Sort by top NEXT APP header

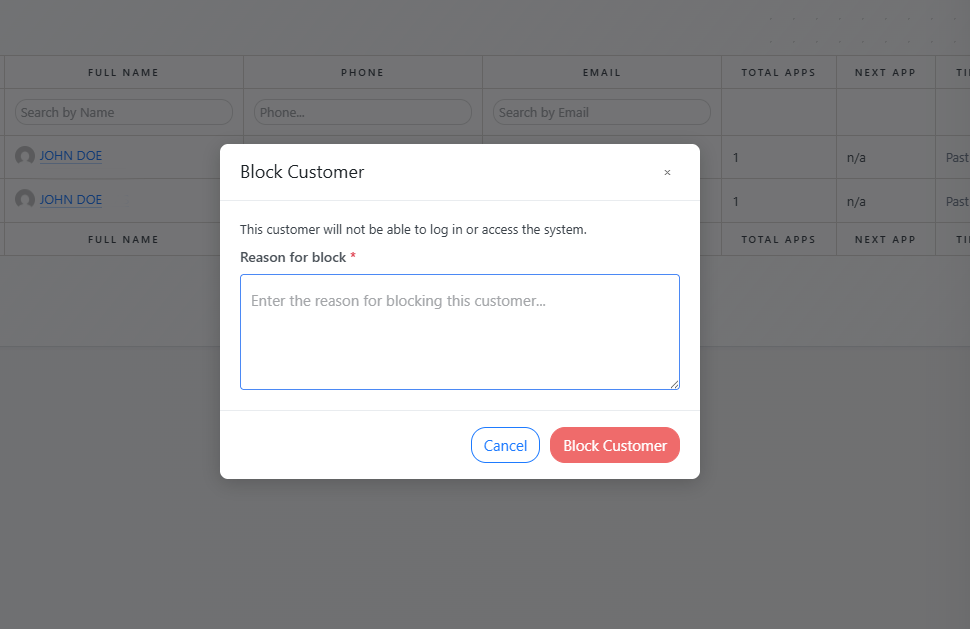pos(885,72)
